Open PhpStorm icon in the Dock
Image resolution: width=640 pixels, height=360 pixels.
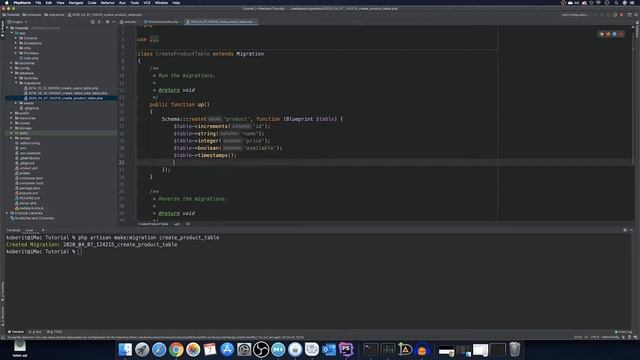coord(346,349)
